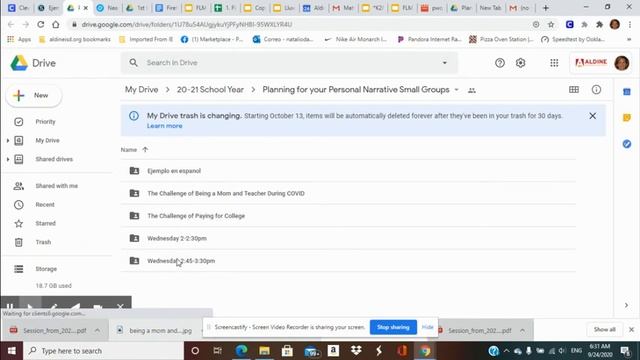Dismiss the trash change notice
Image resolution: width=640 pixels, height=360 pixels.
click(x=593, y=116)
